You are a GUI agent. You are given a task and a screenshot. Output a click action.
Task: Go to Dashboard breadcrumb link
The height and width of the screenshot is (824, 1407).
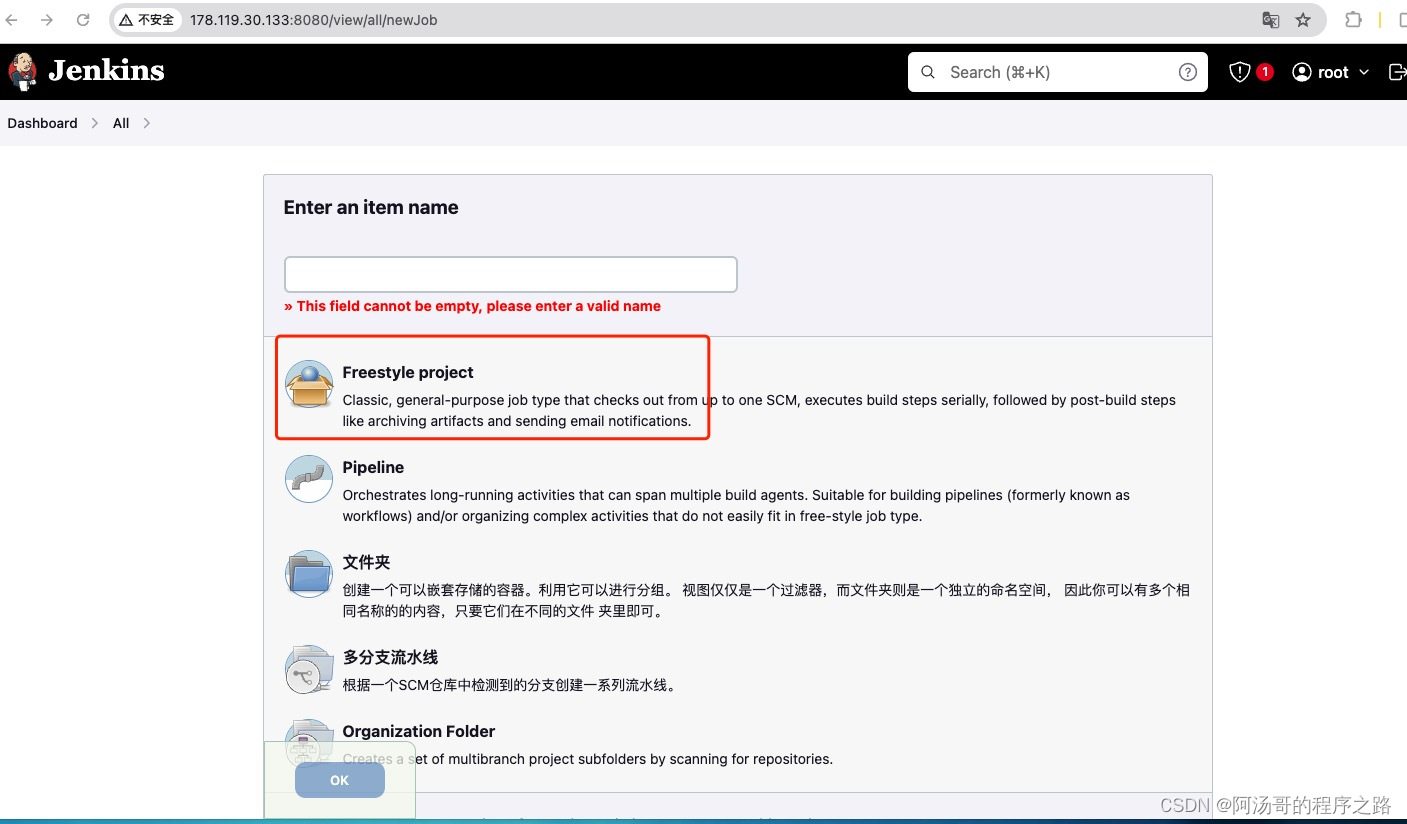[x=42, y=123]
